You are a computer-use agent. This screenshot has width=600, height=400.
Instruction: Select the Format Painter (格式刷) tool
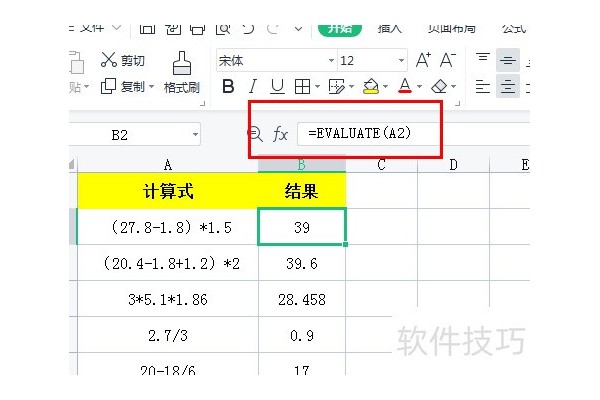182,73
